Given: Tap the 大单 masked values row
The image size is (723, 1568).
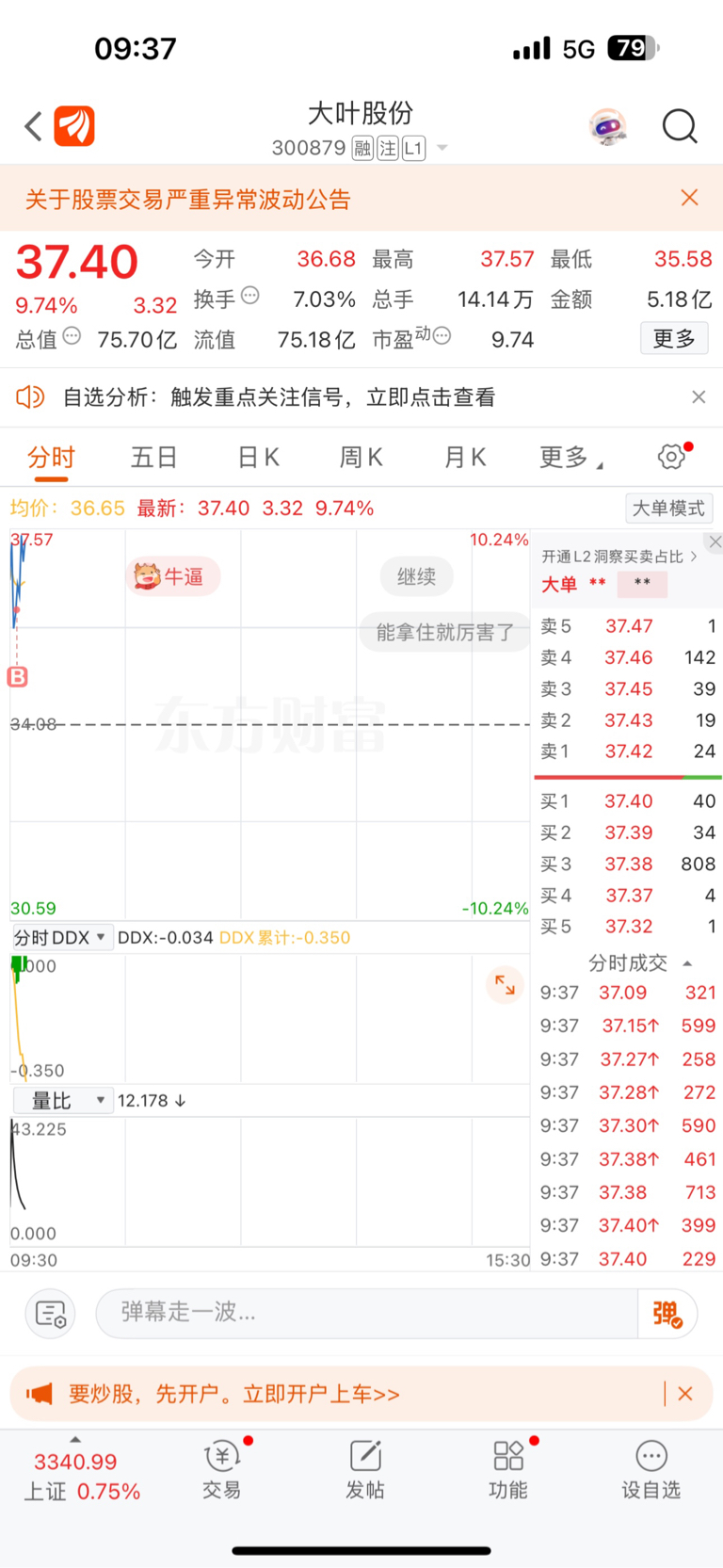Looking at the screenshot, I should [604, 584].
